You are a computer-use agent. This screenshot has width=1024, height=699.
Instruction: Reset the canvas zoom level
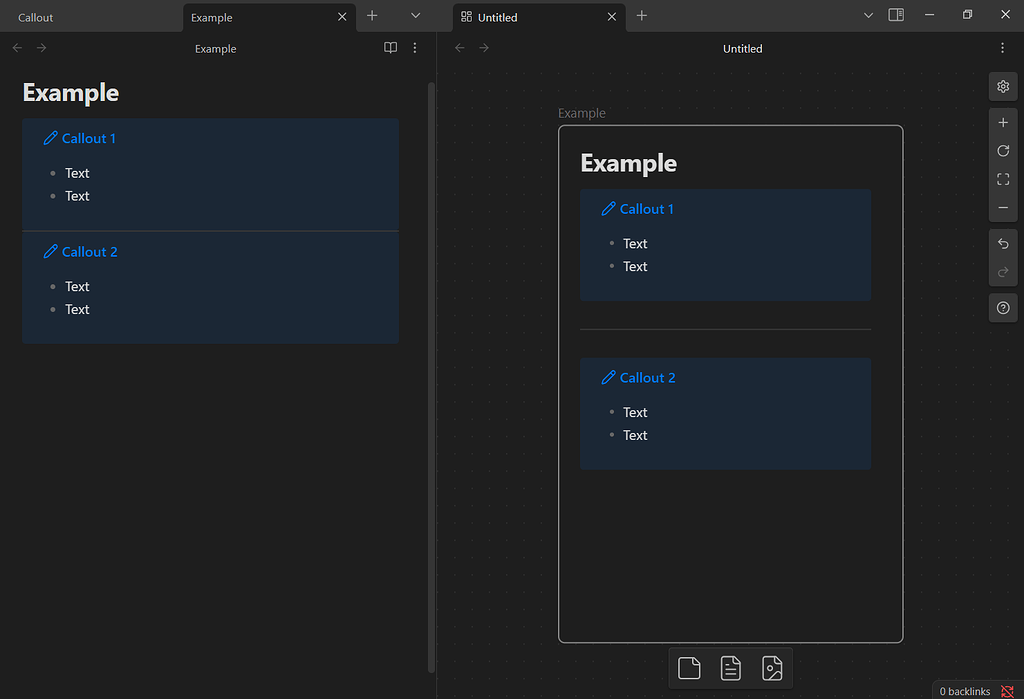click(x=1003, y=150)
